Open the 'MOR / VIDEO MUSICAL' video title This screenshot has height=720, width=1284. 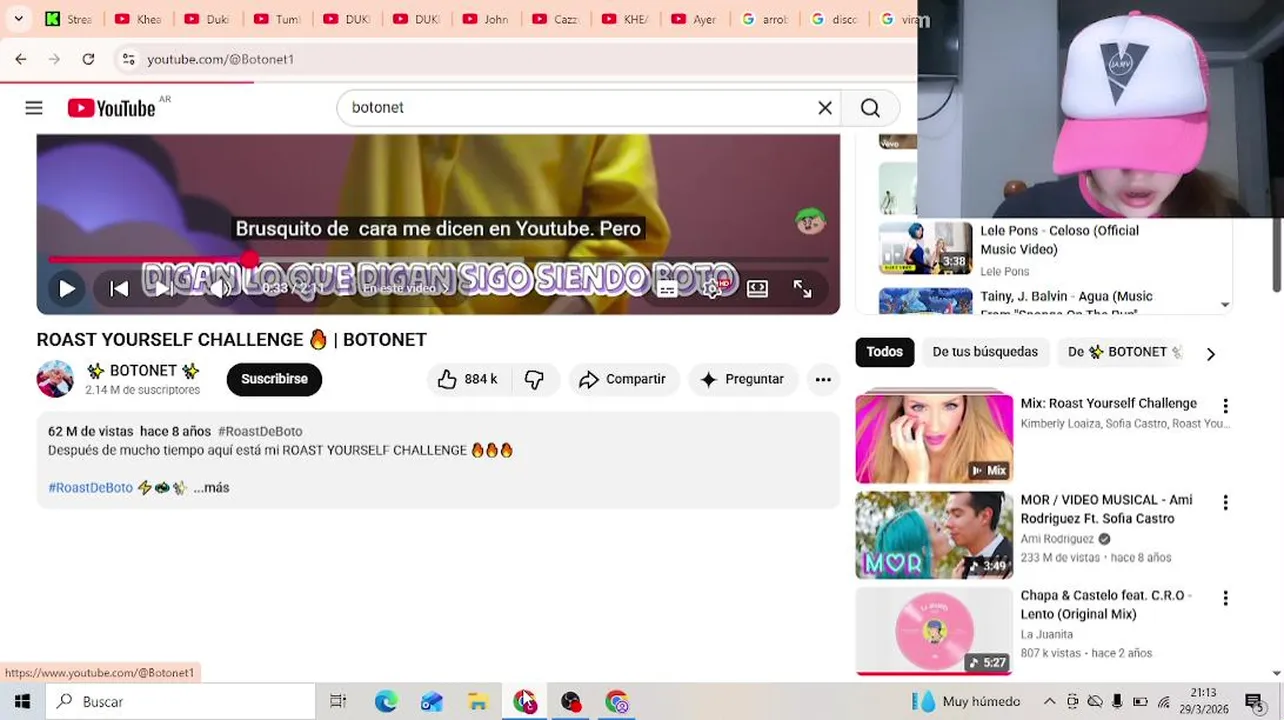point(1106,509)
